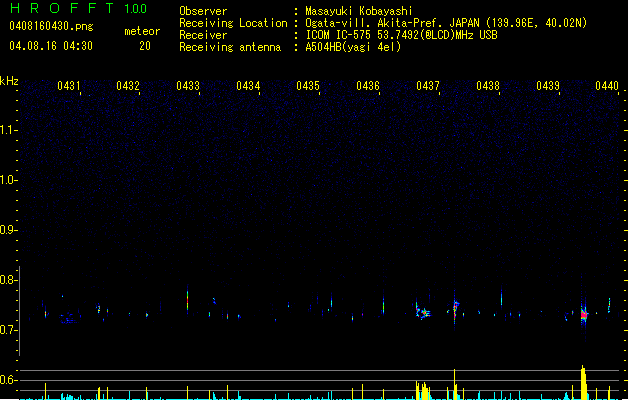Click the 0434 time marker
629x400 pixels.
[x=248, y=86]
